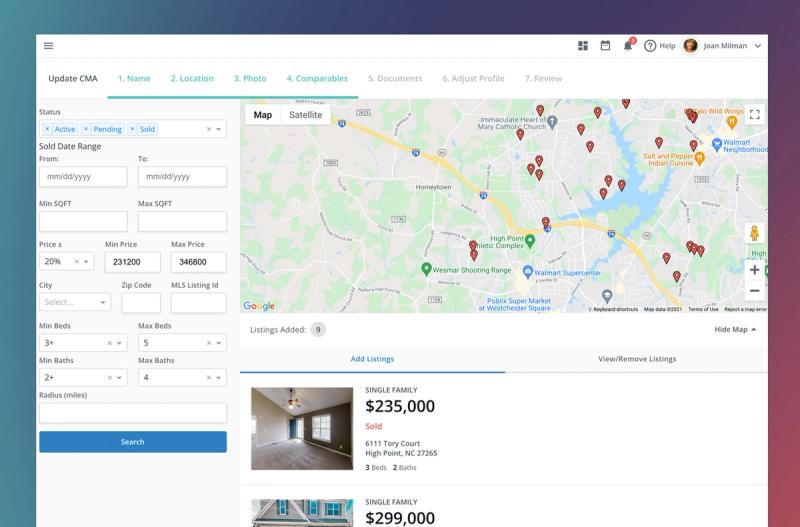Clear the Max Beds 5 value
Viewport: 800px width, 527px height.
(209, 343)
